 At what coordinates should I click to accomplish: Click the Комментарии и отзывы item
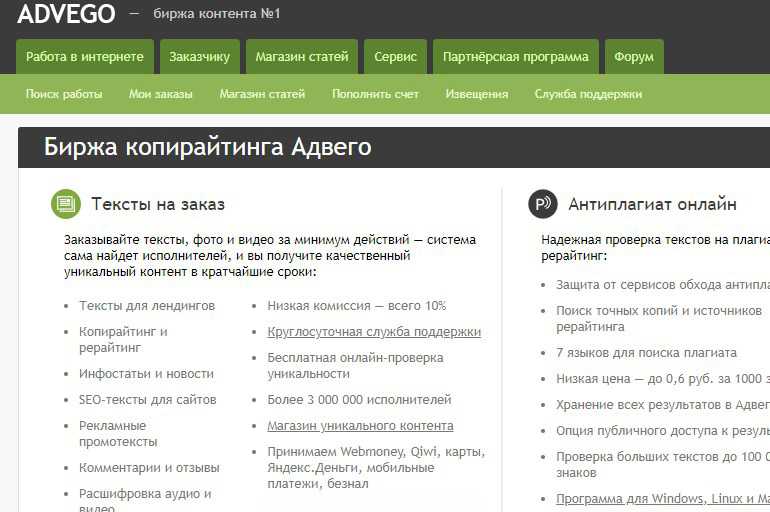(149, 468)
